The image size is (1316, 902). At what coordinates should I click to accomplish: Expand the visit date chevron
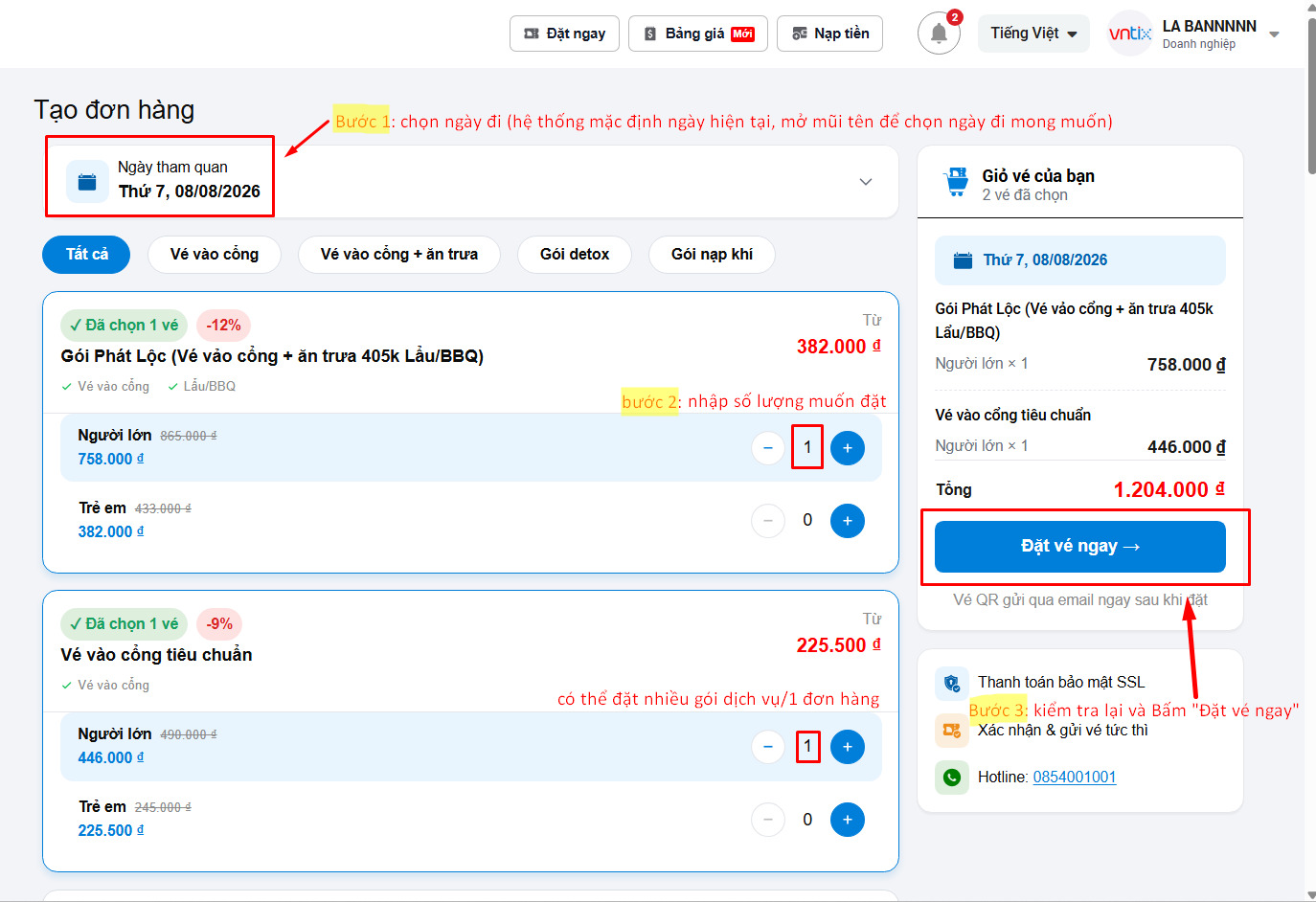[x=866, y=182]
